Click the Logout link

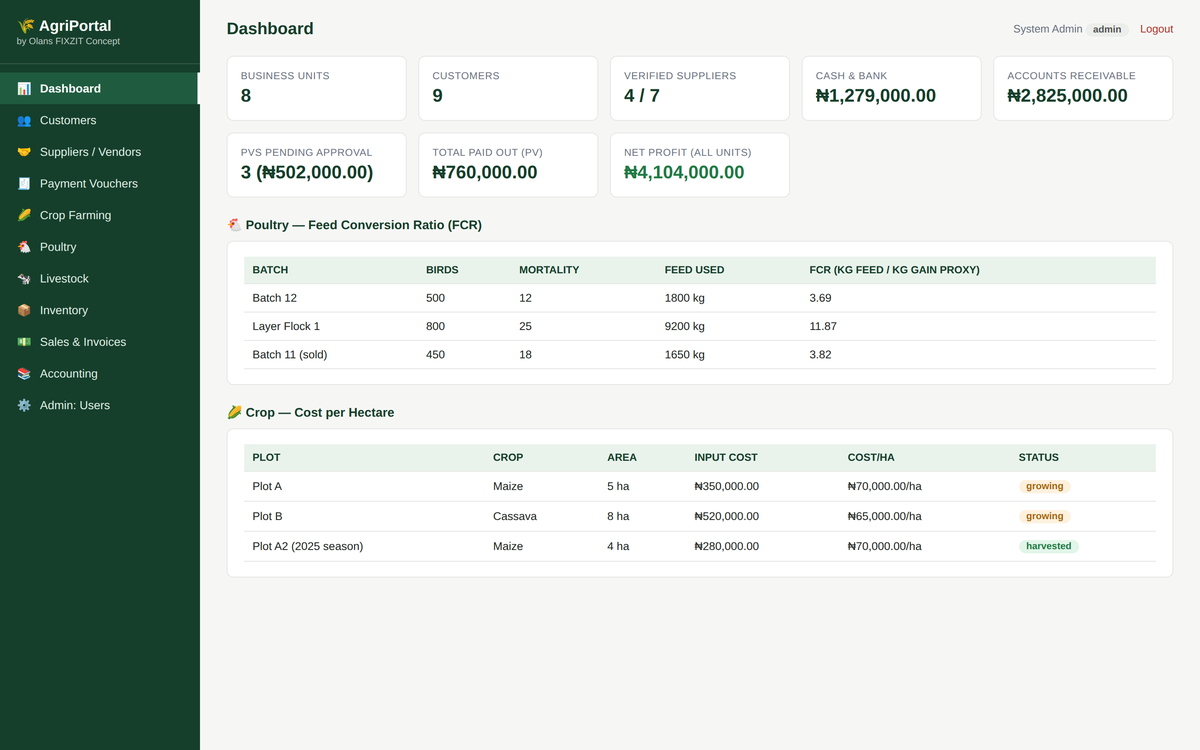pyautogui.click(x=1156, y=29)
